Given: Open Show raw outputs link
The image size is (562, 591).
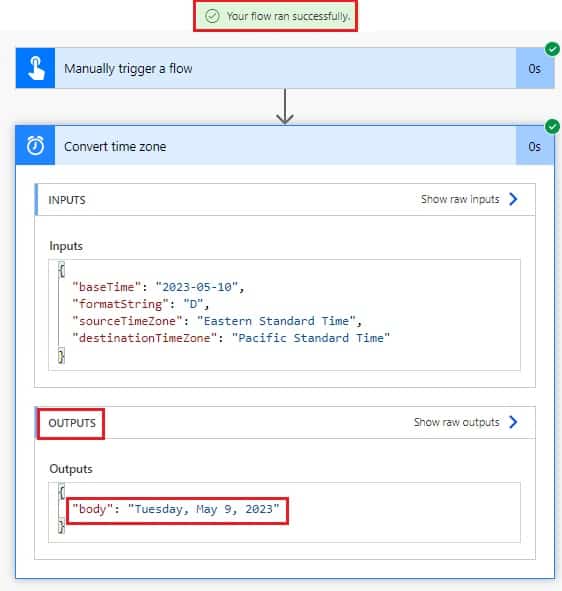Looking at the screenshot, I should pyautogui.click(x=456, y=422).
